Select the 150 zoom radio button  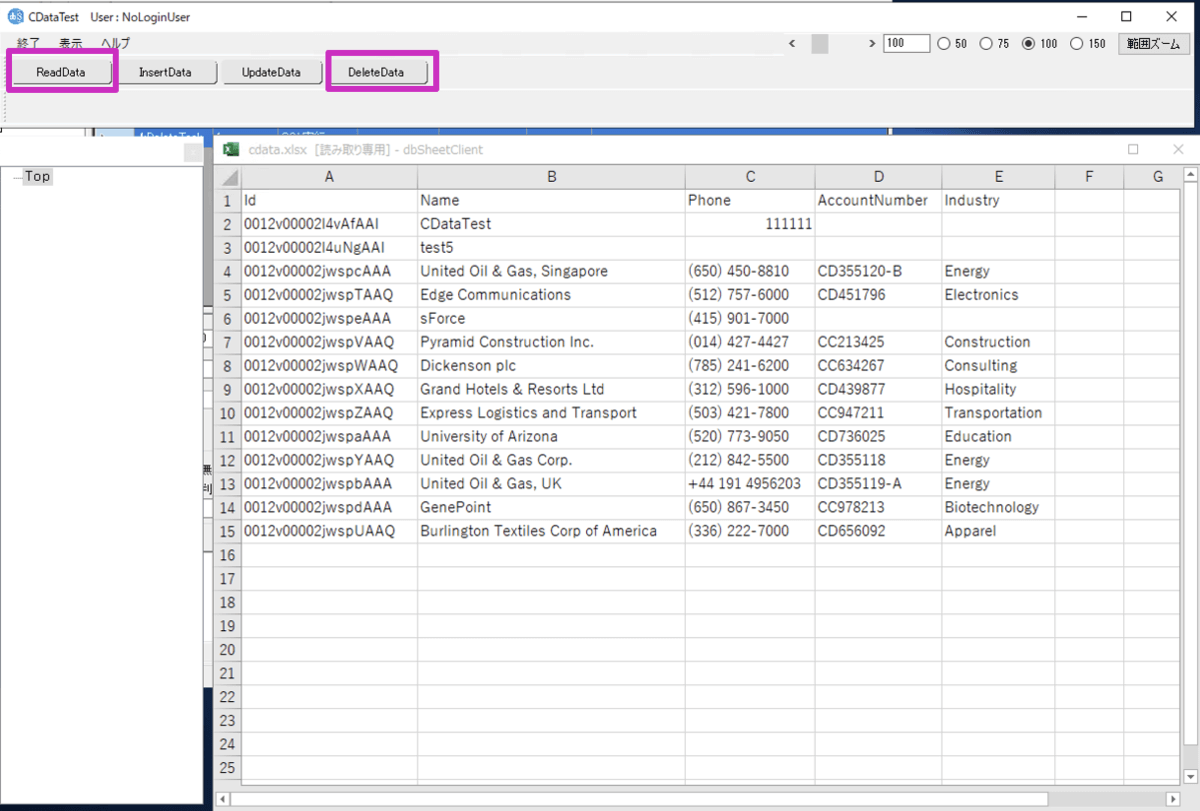pyautogui.click(x=1077, y=44)
